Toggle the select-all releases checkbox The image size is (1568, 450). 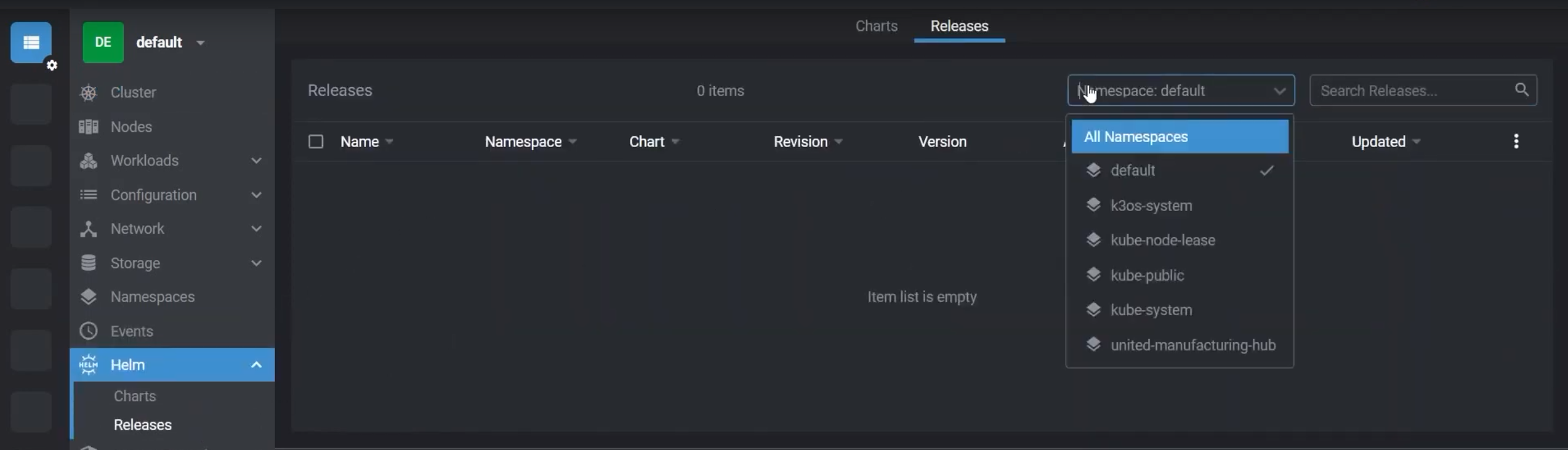point(316,142)
